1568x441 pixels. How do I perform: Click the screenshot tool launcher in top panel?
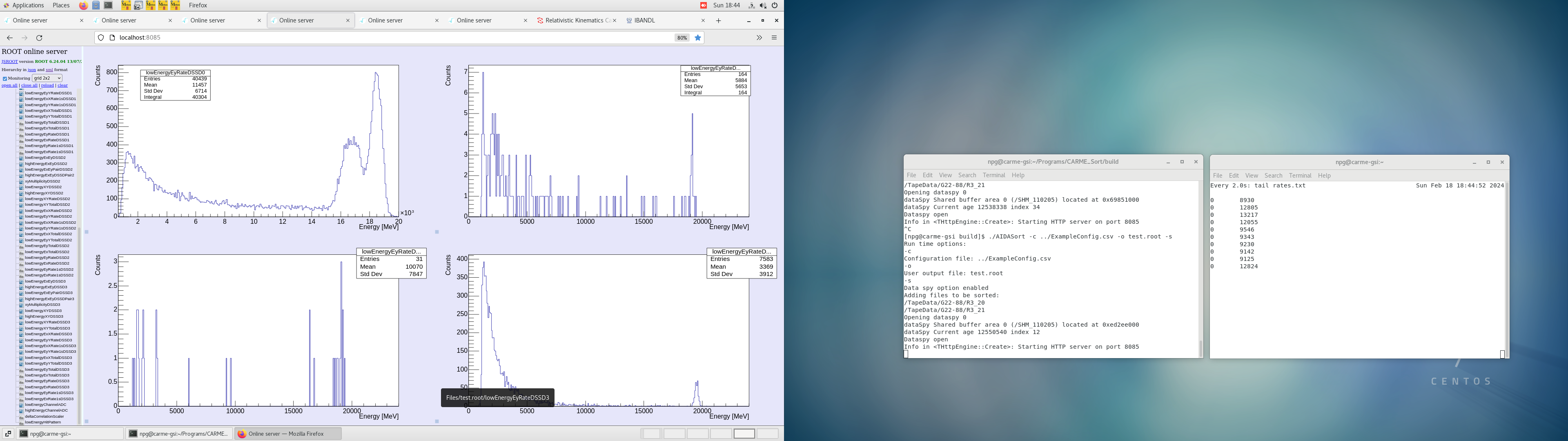point(138,5)
